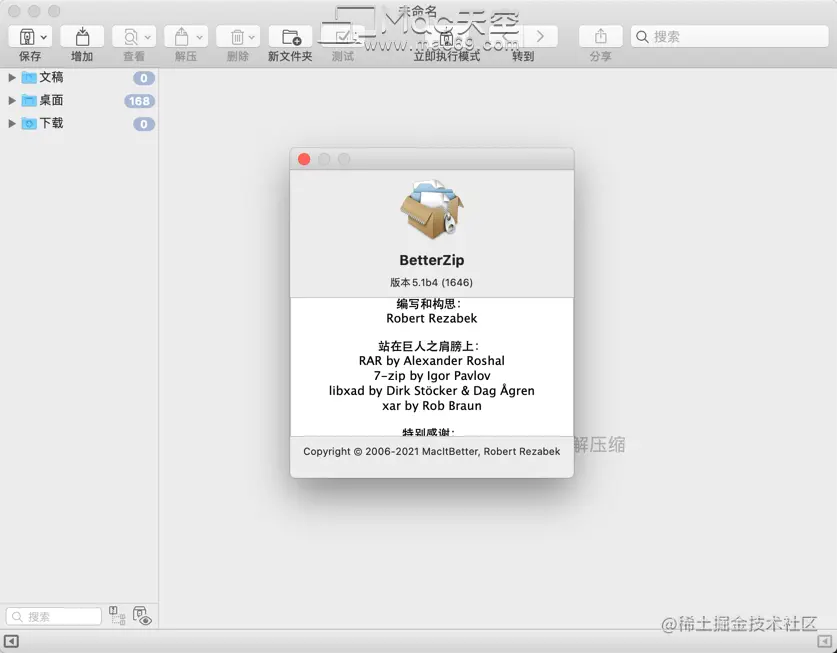Viewport: 837px width, 653px height.
Task: Click the sidebar tree-structure icon
Action: click(117, 616)
